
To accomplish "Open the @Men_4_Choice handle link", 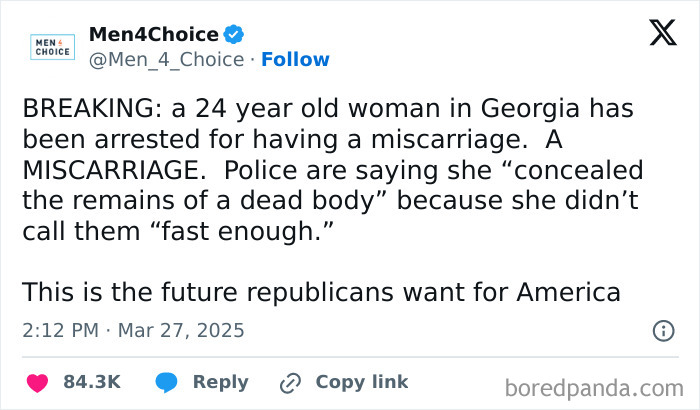I will click(x=166, y=60).
